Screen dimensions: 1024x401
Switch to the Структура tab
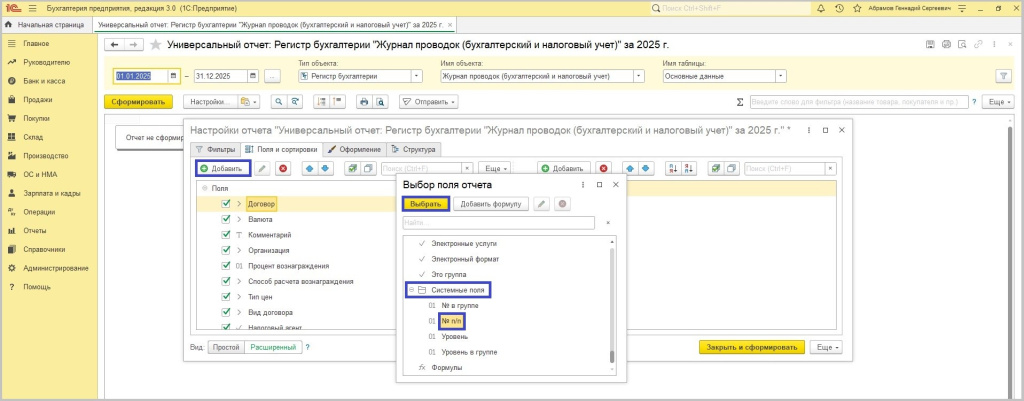[411, 149]
